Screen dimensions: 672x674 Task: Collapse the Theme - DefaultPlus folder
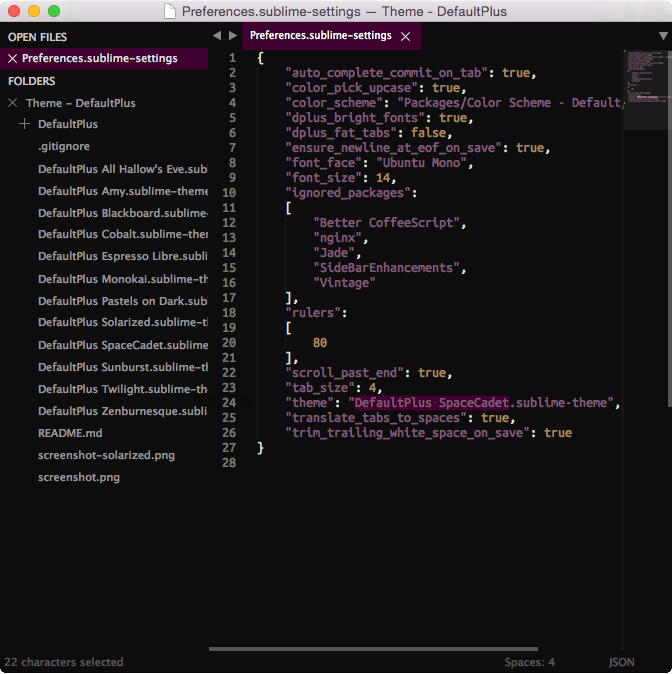click(x=12, y=103)
